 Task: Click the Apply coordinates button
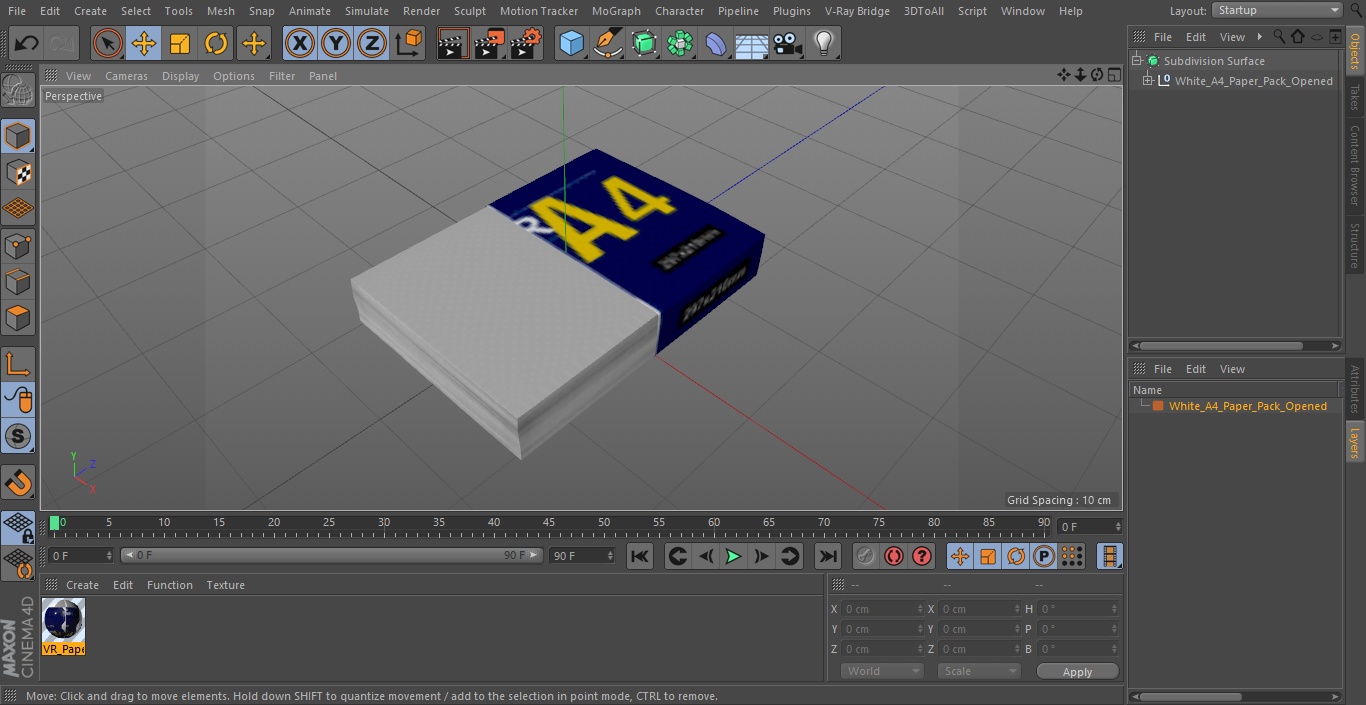point(1077,672)
